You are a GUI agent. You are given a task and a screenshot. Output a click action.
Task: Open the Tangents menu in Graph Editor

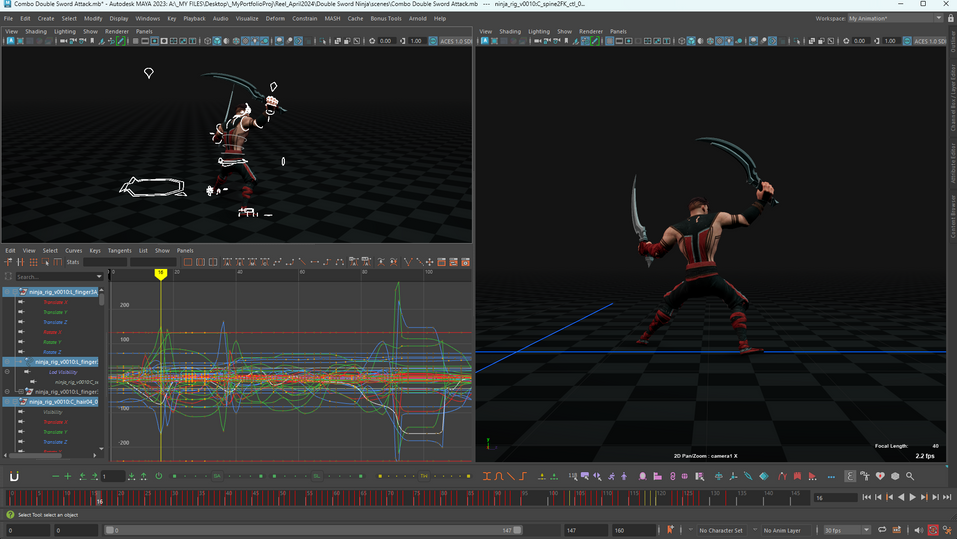119,250
